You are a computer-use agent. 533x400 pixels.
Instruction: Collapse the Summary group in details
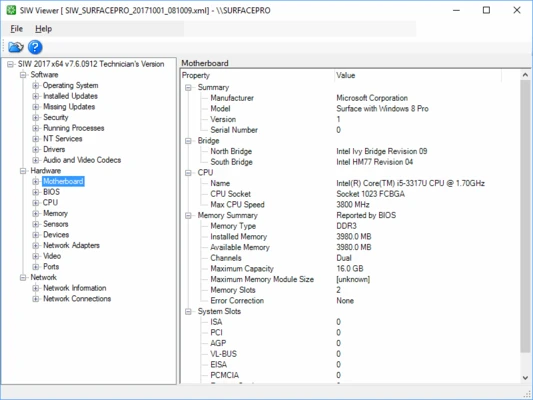click(x=188, y=88)
